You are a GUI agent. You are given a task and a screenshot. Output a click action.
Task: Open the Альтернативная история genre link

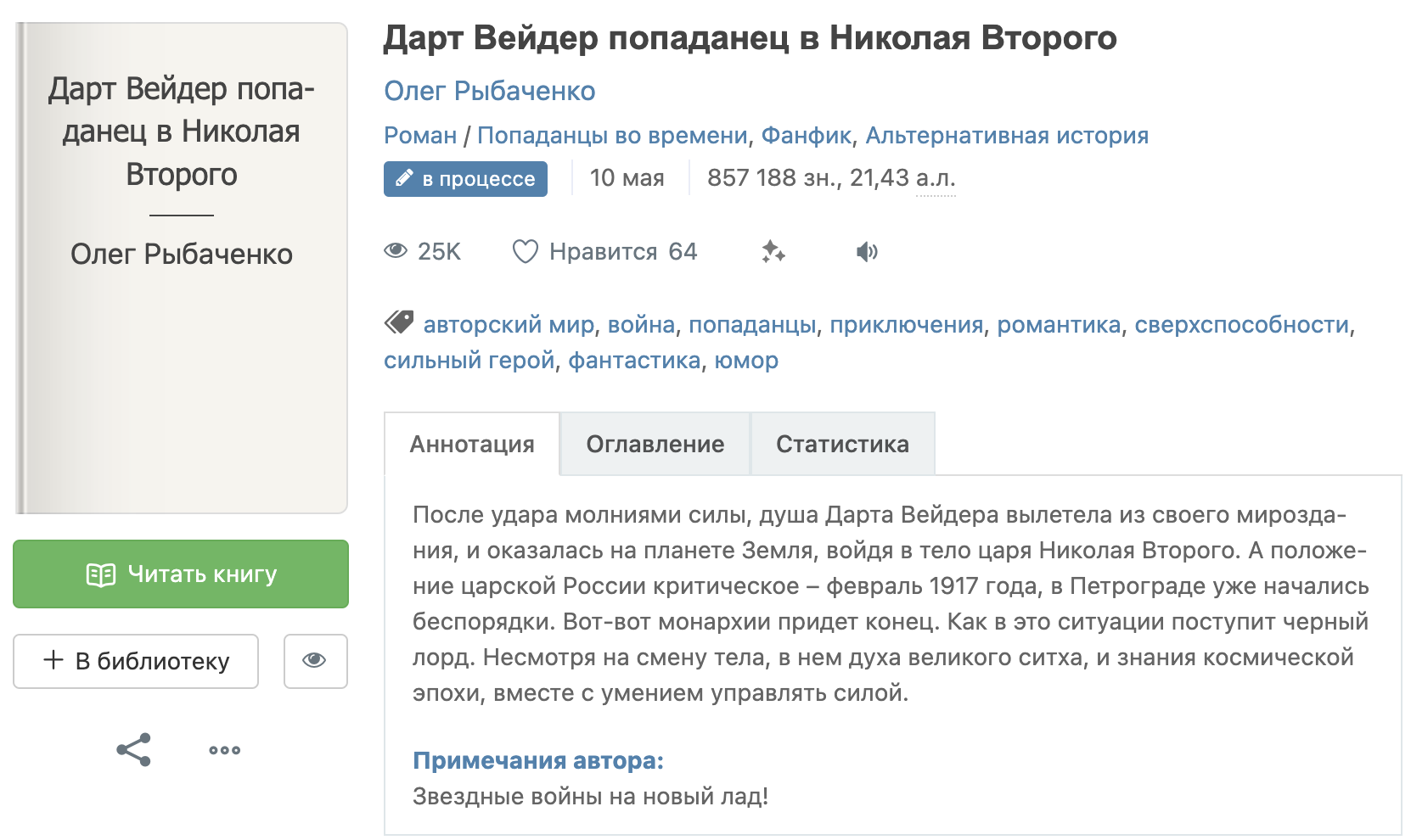tap(1006, 135)
